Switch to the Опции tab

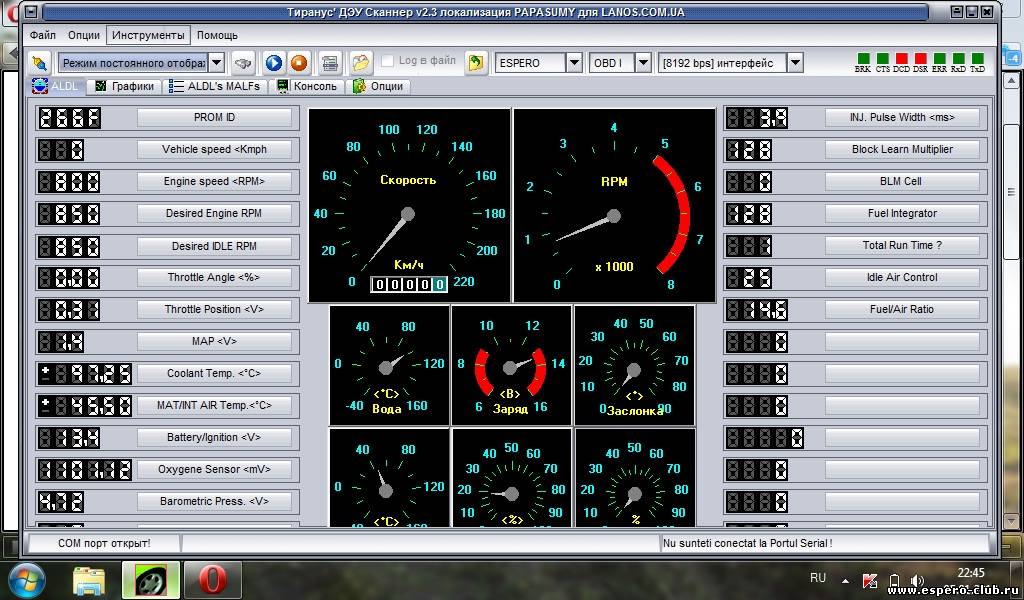click(x=379, y=86)
